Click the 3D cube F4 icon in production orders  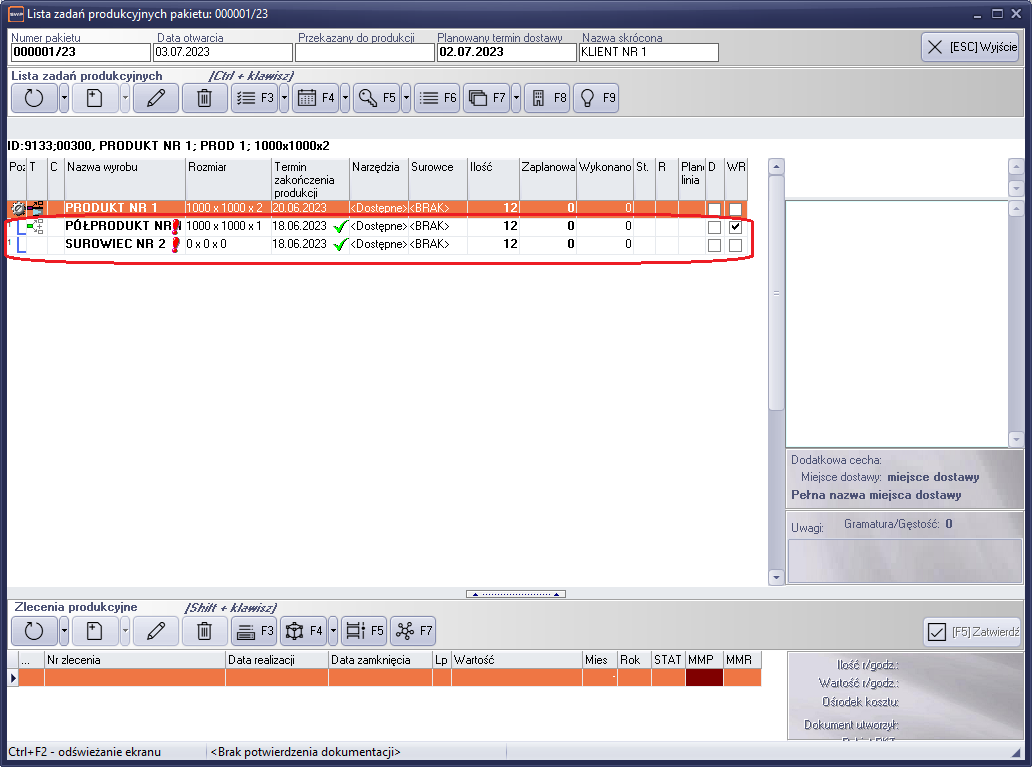coord(303,631)
